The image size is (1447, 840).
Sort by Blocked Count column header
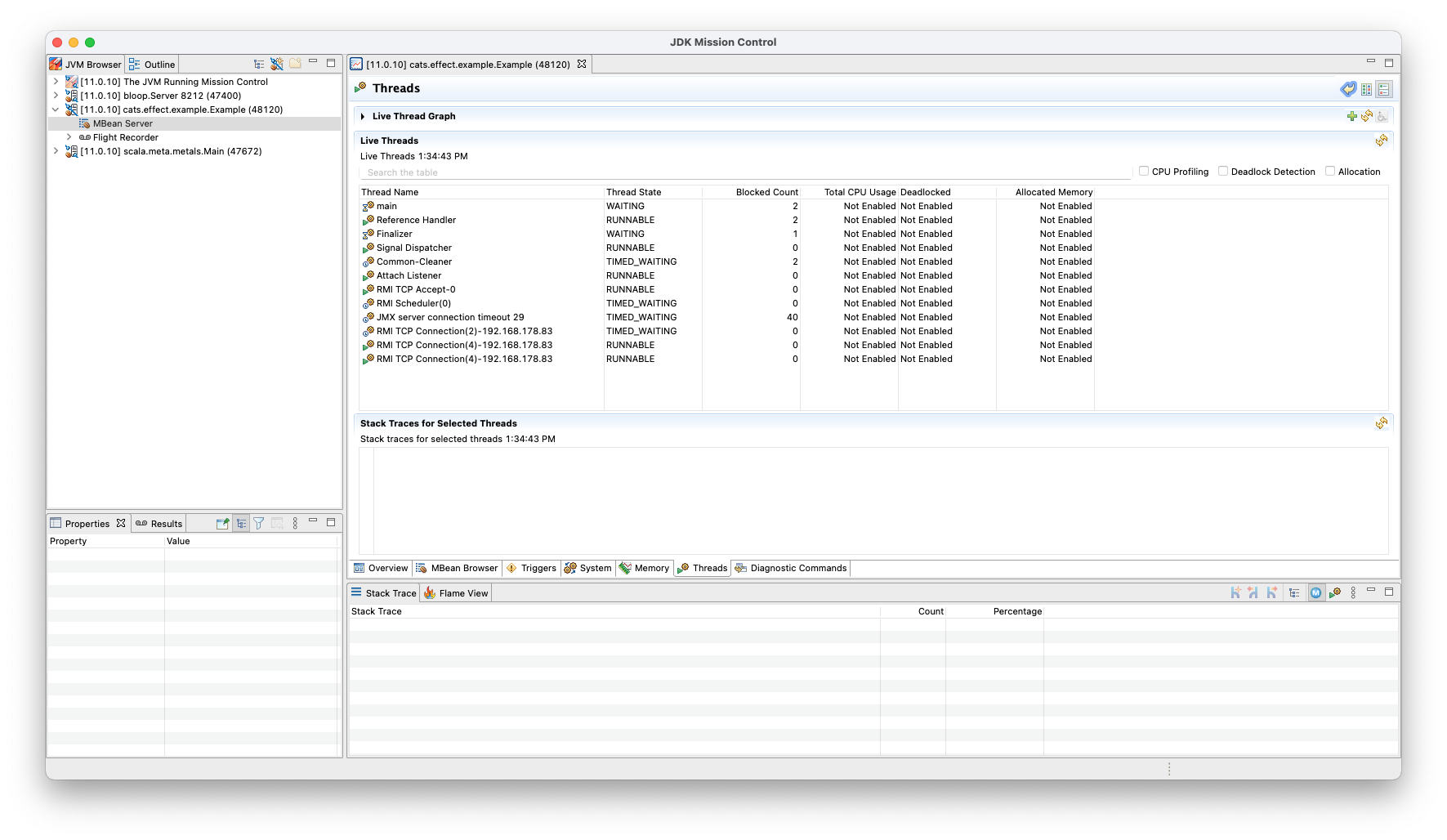[751, 192]
